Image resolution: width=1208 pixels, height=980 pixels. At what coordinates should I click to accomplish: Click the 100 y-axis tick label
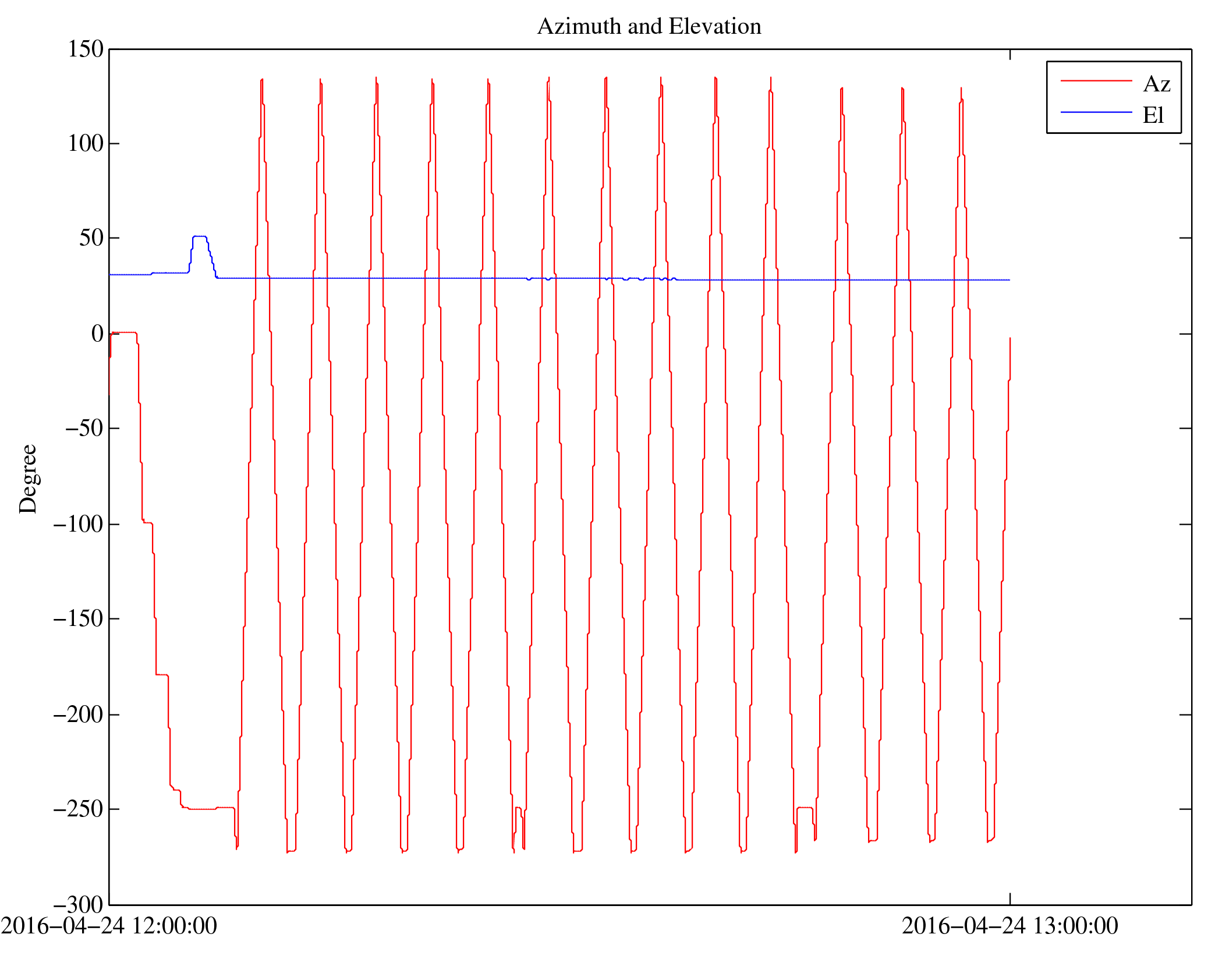[x=86, y=144]
